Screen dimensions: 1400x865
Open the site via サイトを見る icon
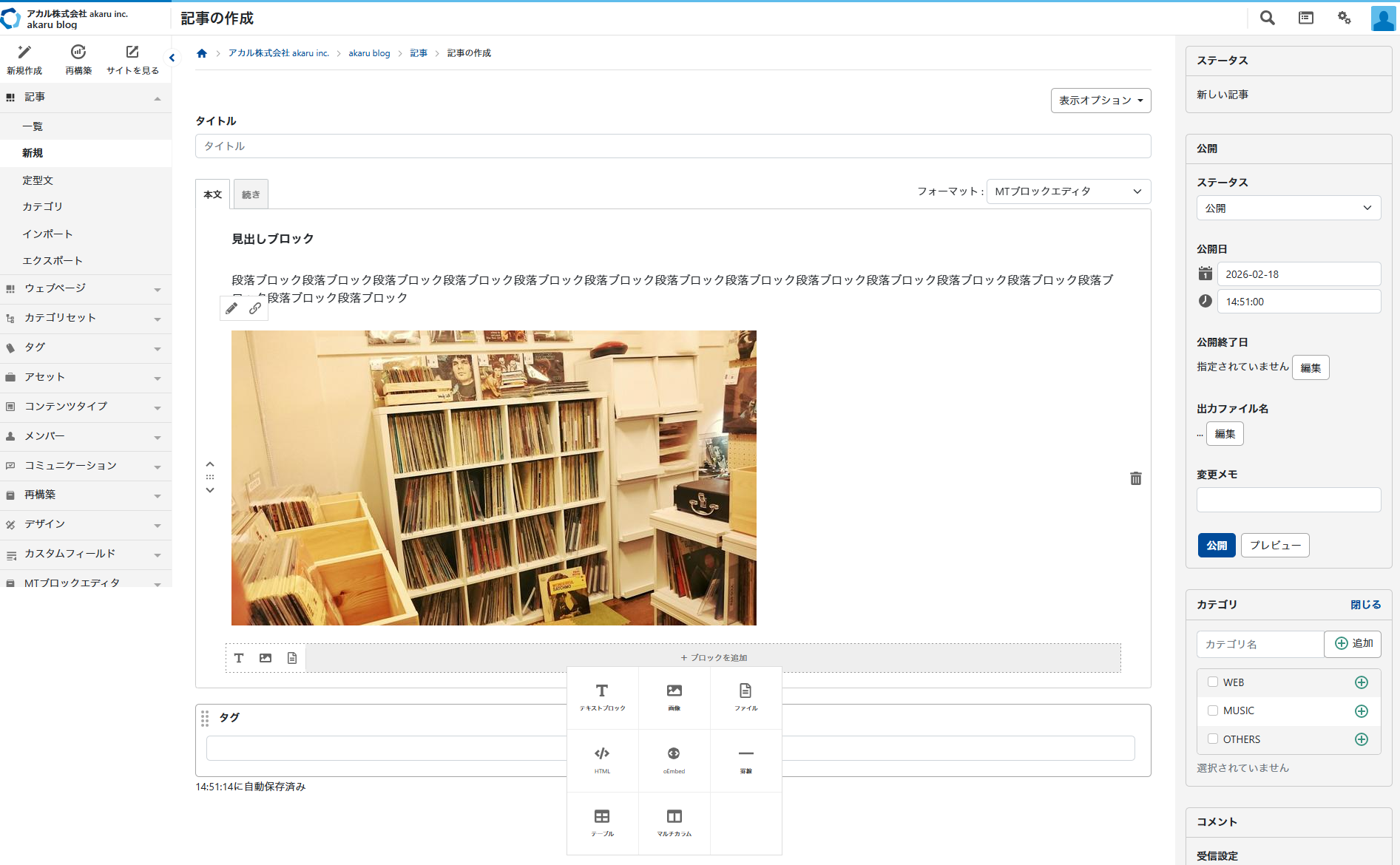coord(132,53)
